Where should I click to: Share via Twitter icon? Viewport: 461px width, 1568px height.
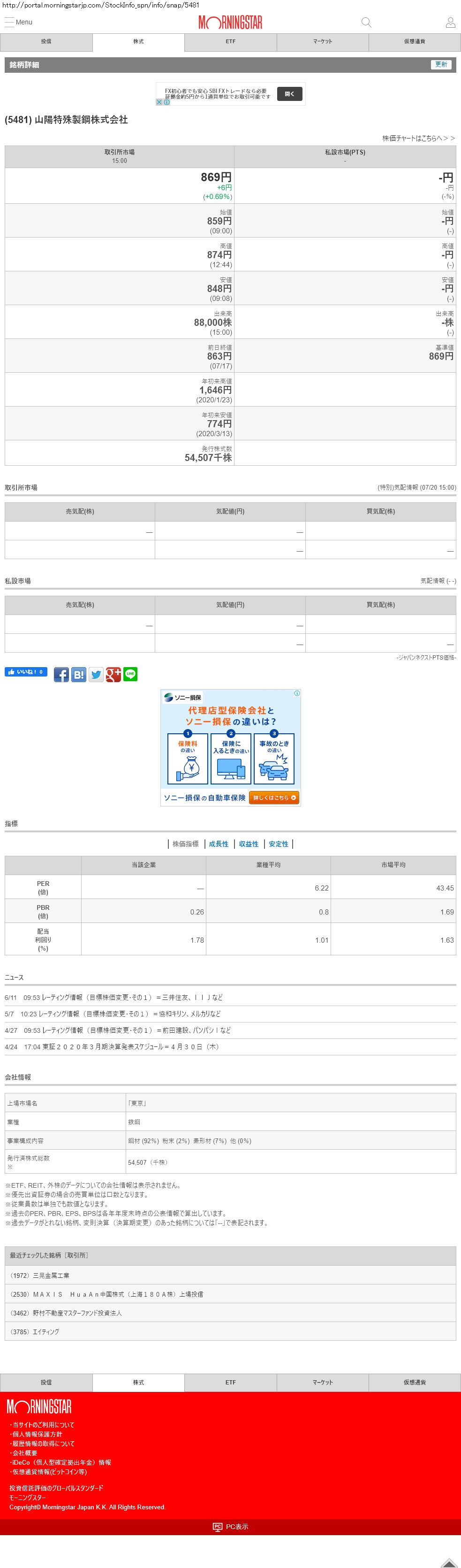(x=96, y=675)
